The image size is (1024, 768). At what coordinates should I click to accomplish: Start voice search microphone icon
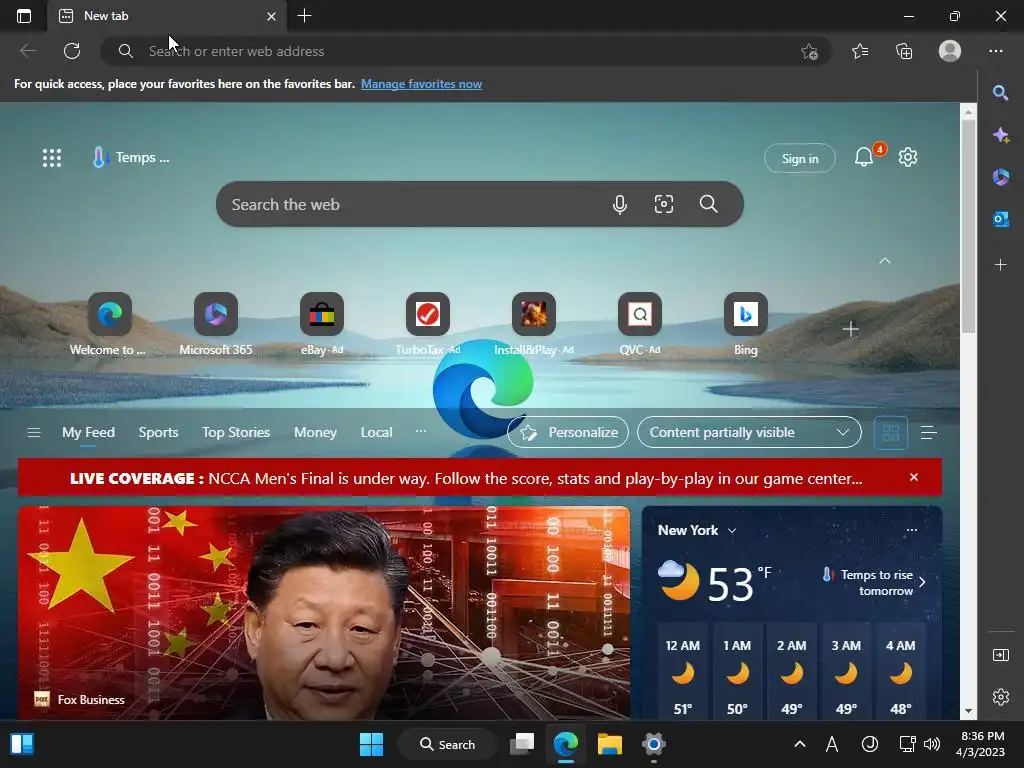click(x=620, y=204)
